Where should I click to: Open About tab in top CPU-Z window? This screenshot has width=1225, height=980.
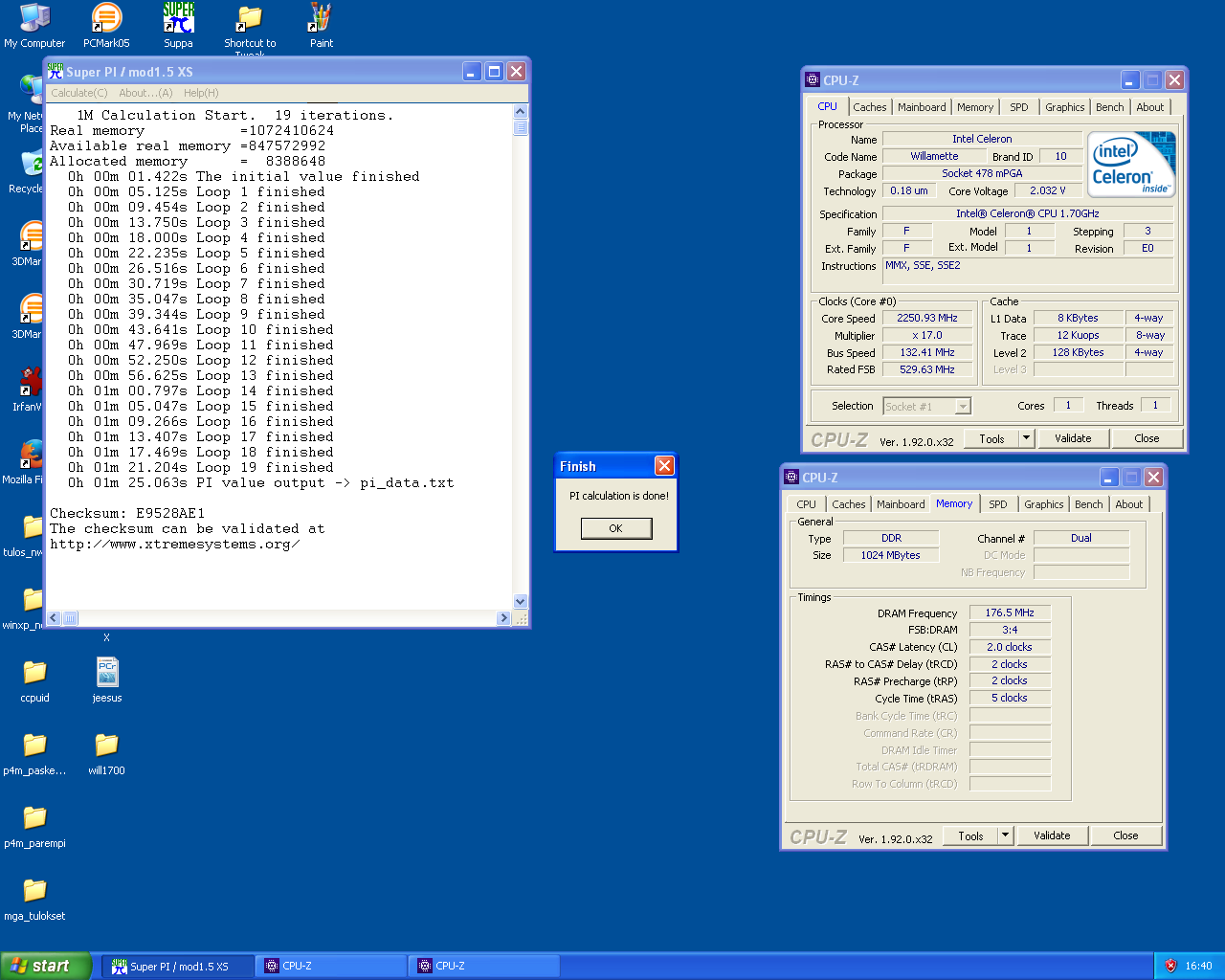coord(1150,107)
